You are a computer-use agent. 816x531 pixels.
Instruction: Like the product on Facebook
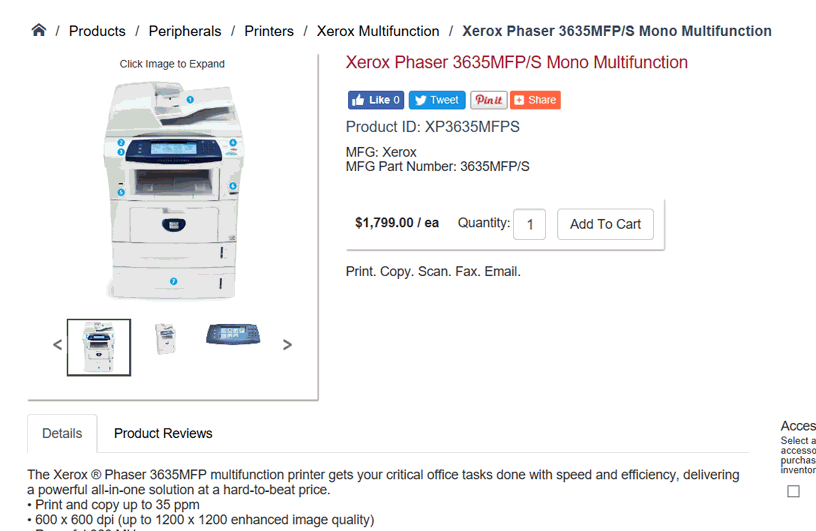(x=376, y=100)
